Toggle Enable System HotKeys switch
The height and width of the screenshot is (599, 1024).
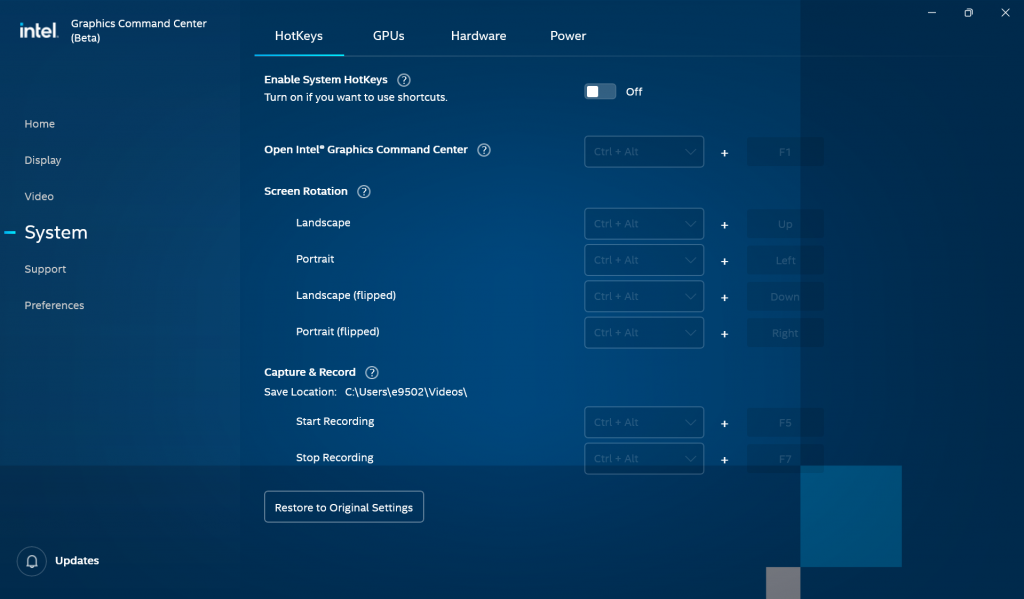point(600,91)
